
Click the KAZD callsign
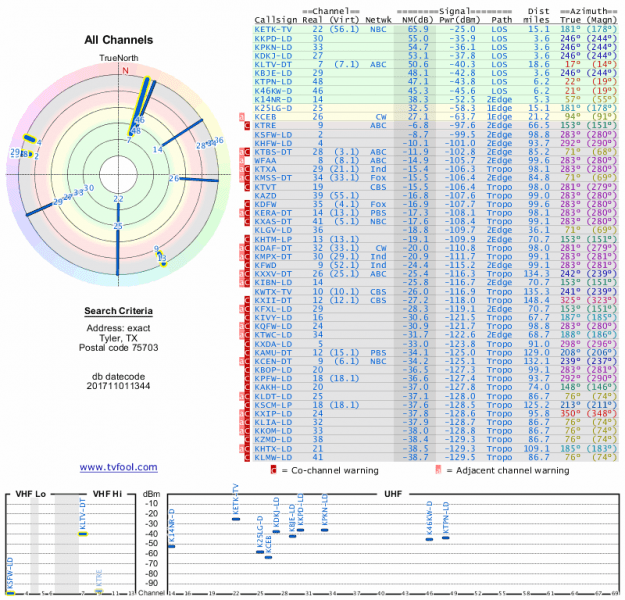(x=265, y=196)
